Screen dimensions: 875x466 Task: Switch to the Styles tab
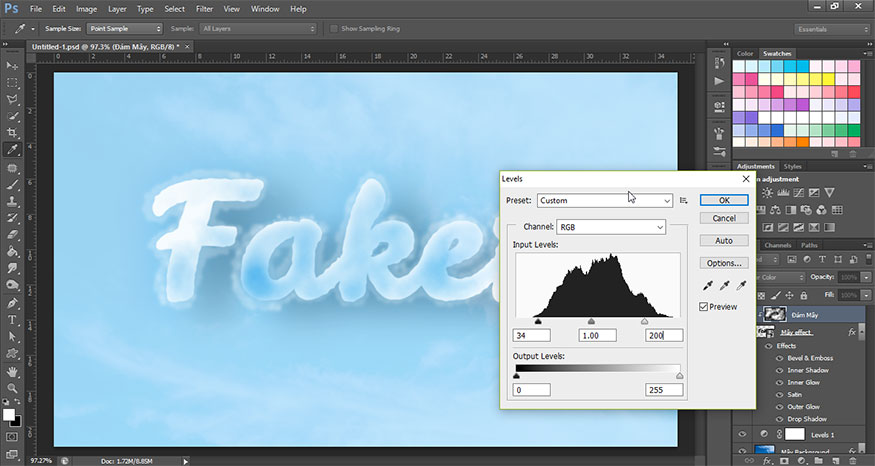click(x=792, y=166)
